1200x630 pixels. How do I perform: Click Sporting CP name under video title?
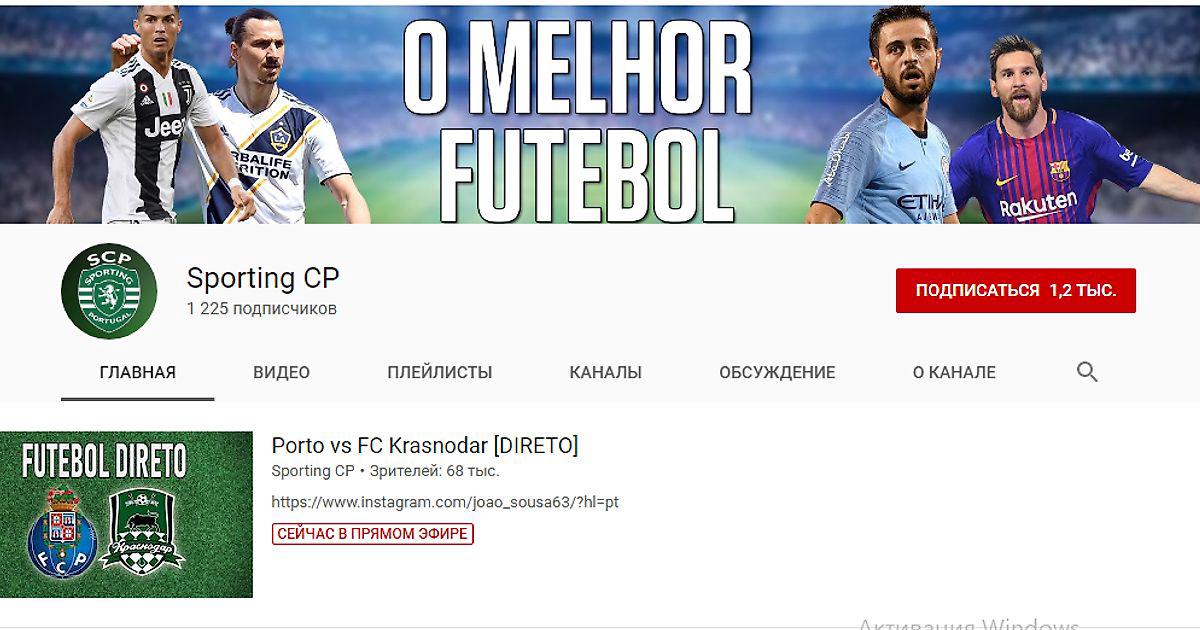[313, 471]
